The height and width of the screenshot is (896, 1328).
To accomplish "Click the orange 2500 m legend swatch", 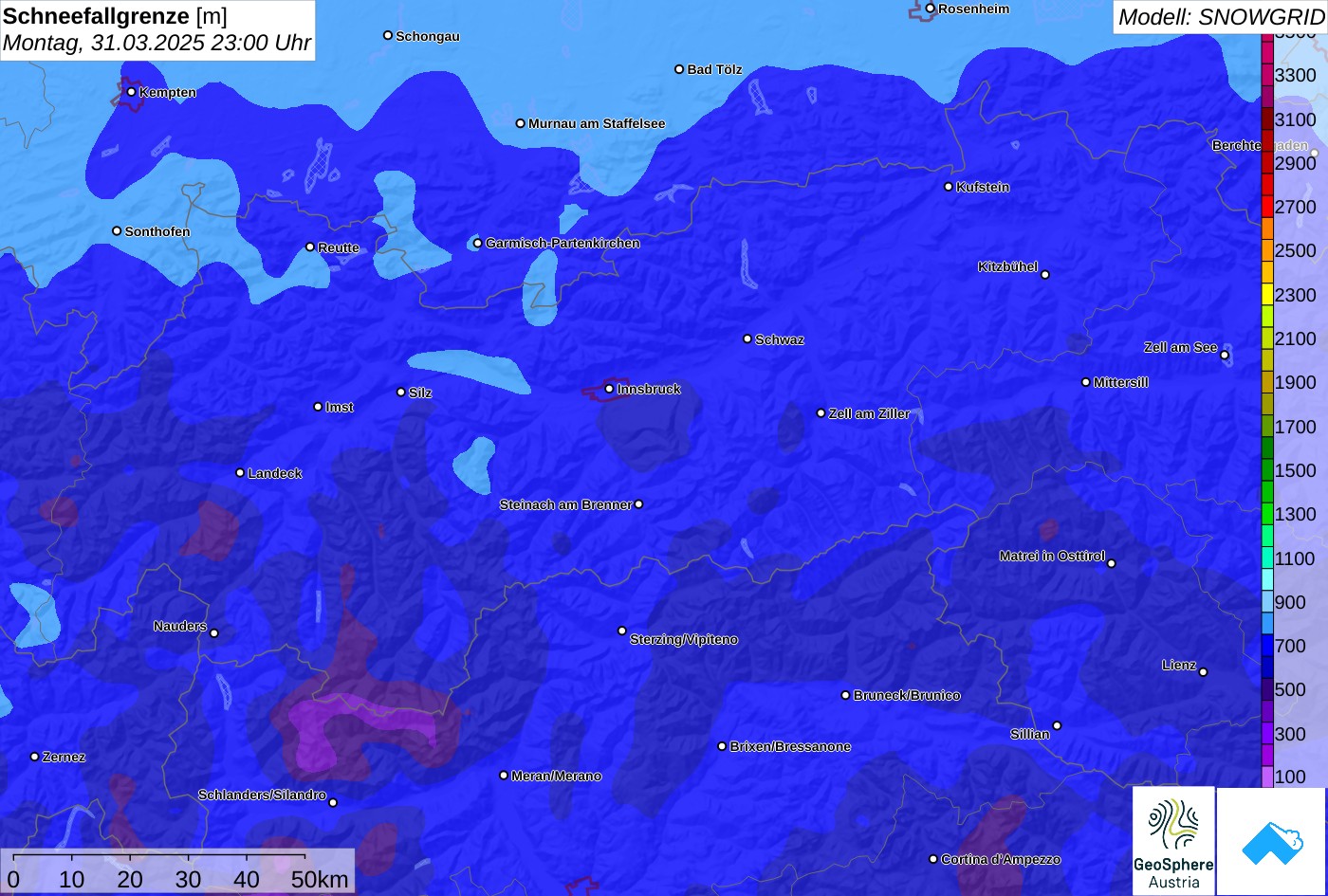I will pyautogui.click(x=1267, y=250).
